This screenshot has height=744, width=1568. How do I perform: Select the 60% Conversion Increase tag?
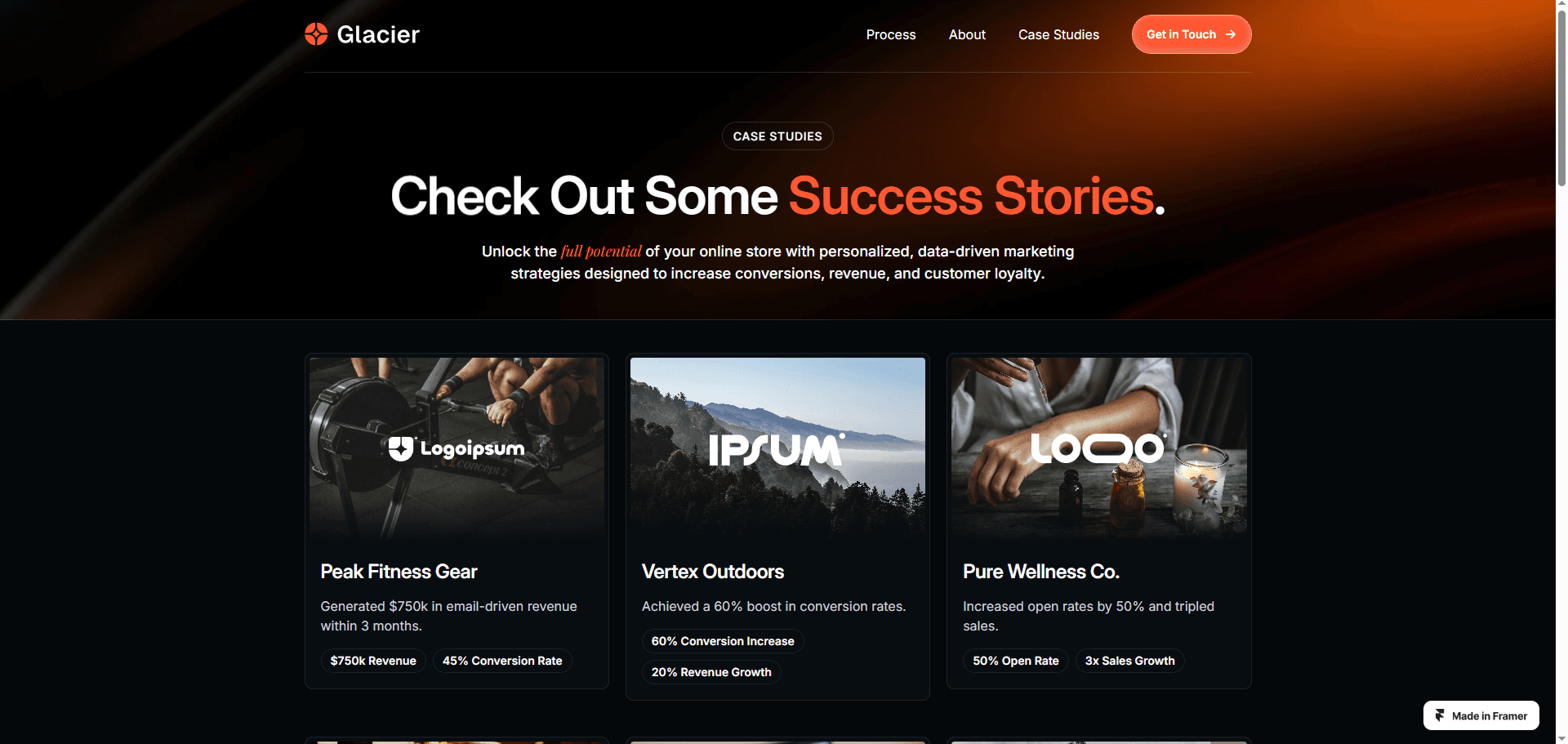tap(723, 641)
